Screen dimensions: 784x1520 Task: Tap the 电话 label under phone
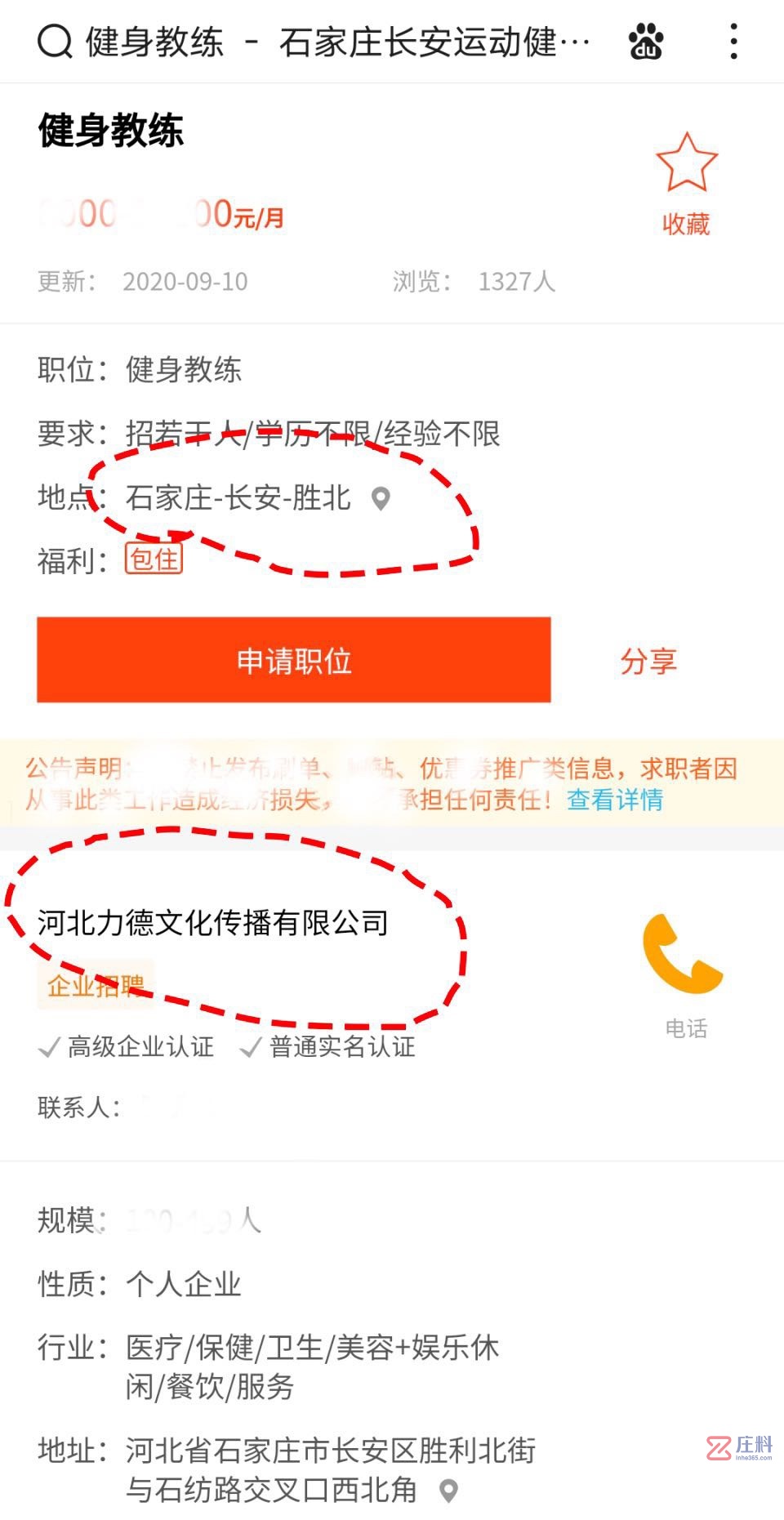coord(686,1028)
